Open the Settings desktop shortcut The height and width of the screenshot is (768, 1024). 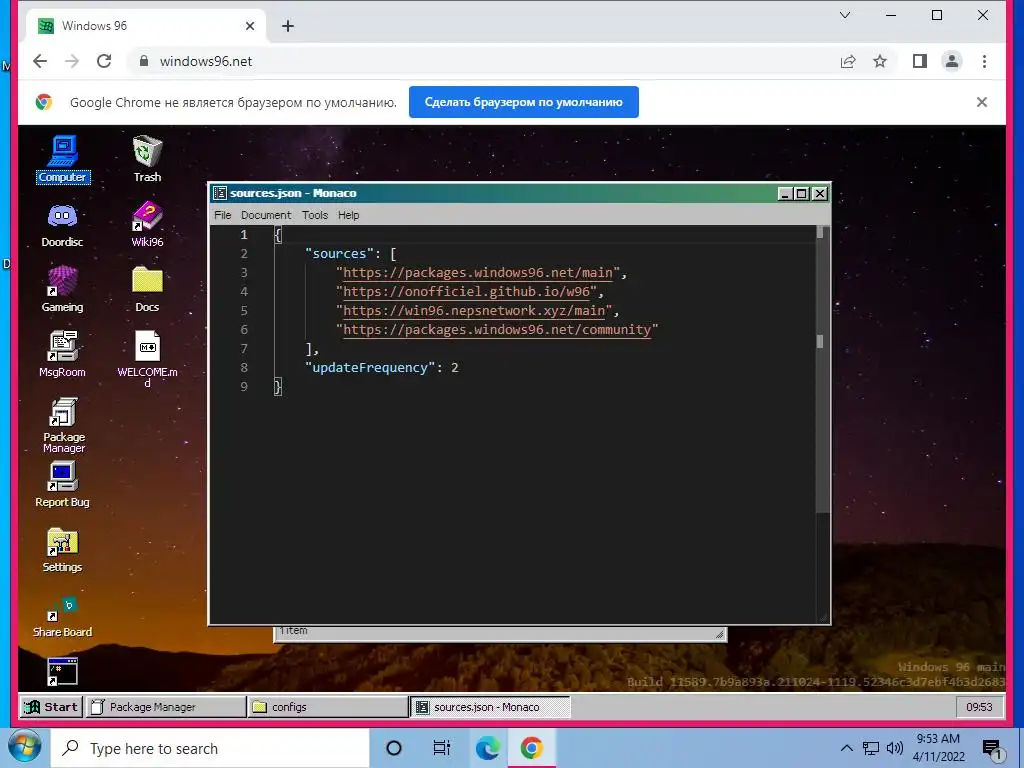(62, 550)
